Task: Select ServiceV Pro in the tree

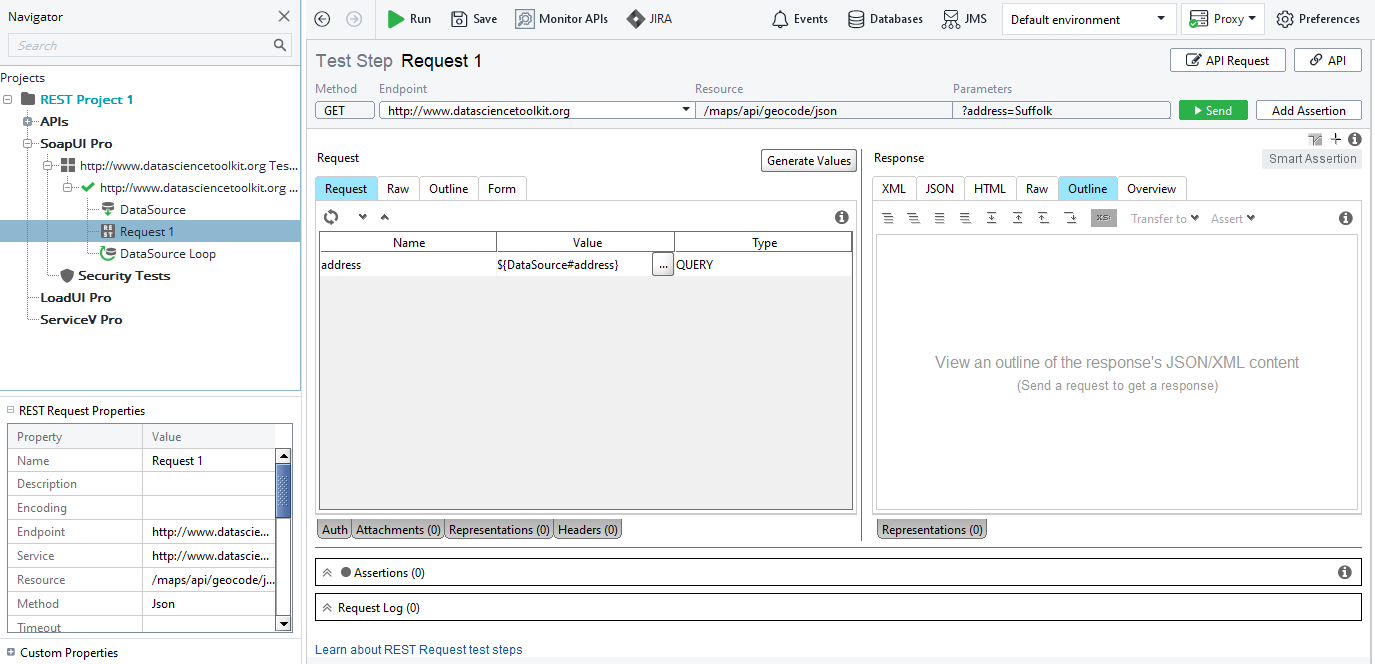Action: point(81,320)
